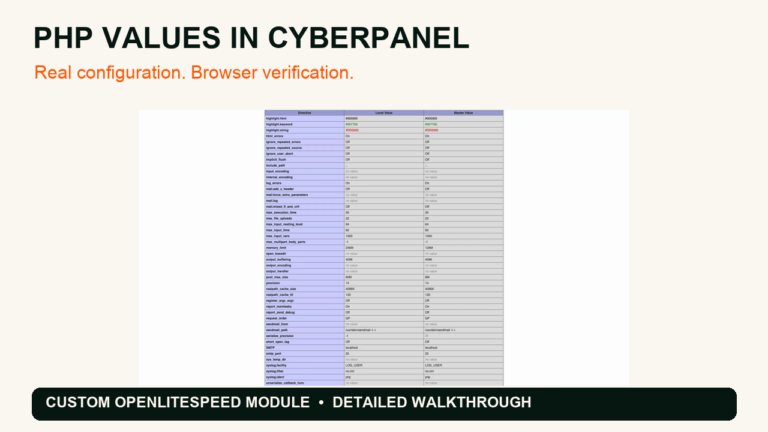Click the "Directive" column header
The image size is (768, 432).
[305, 113]
